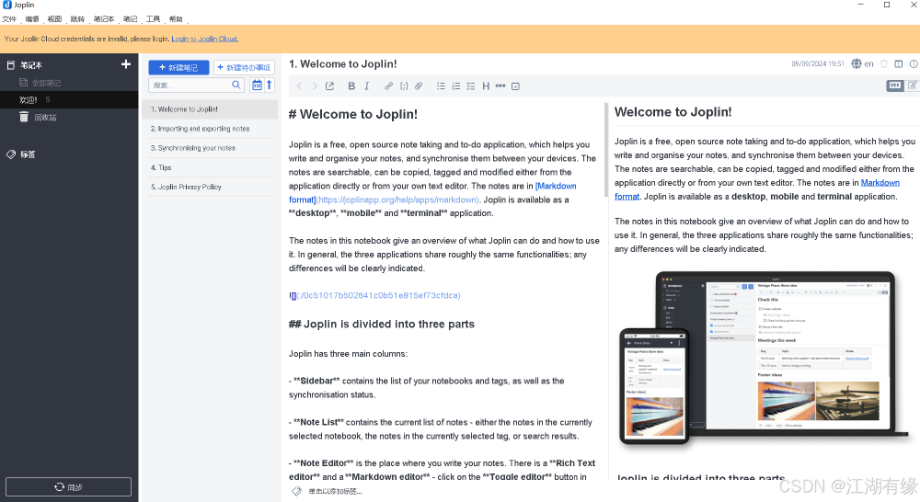
Task: Open the trash icon in sidebar
Action: coord(24,117)
